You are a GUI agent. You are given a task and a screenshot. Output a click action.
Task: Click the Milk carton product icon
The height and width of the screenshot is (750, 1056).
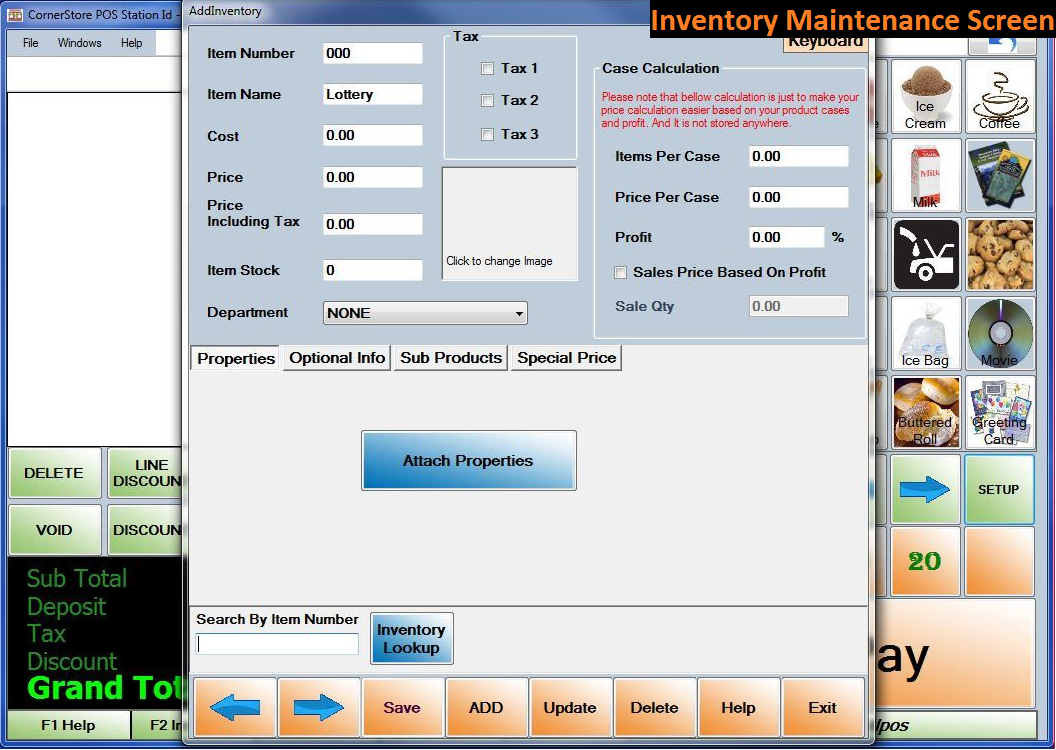[925, 175]
